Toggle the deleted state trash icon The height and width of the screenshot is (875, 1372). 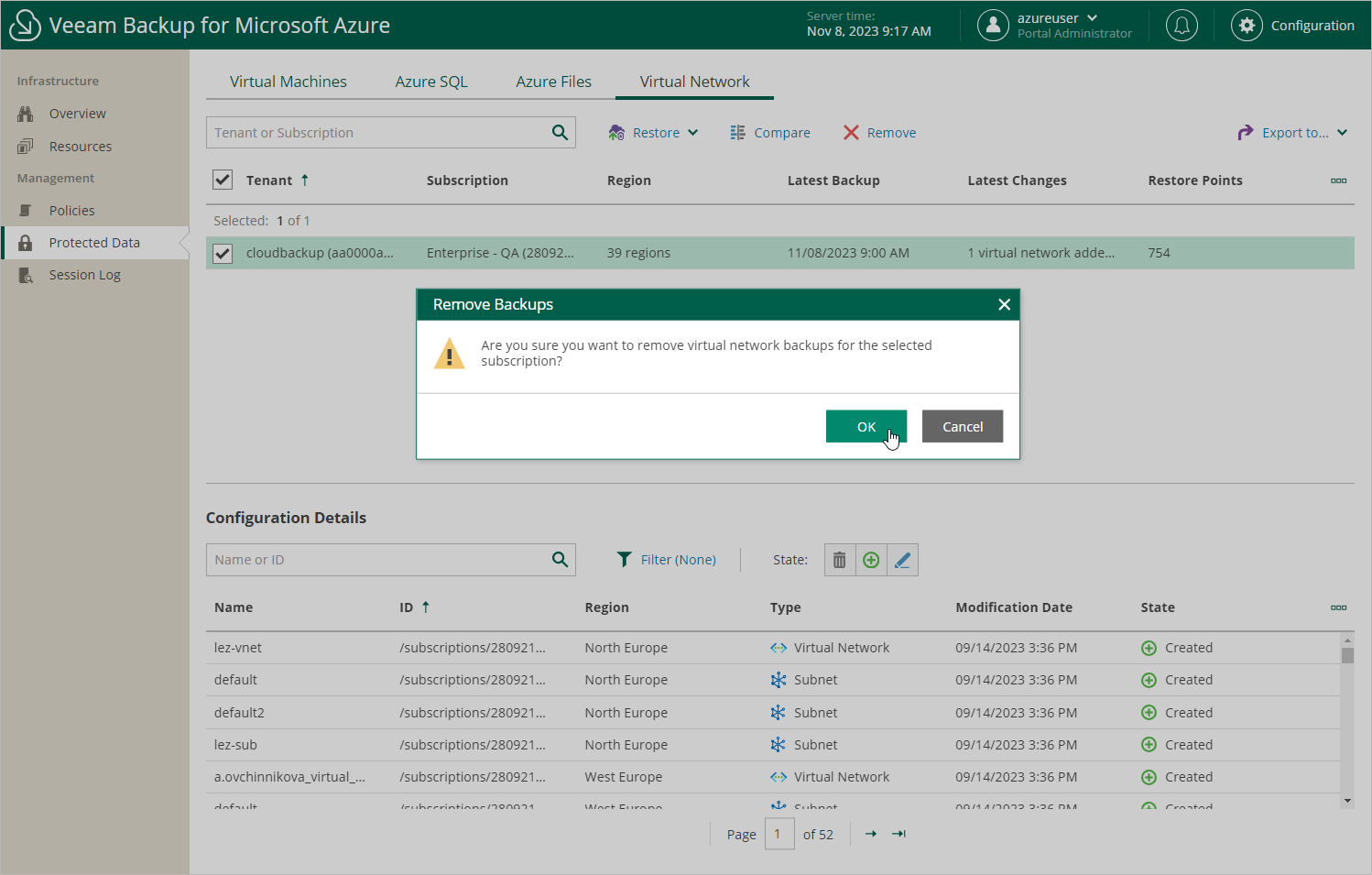[840, 560]
